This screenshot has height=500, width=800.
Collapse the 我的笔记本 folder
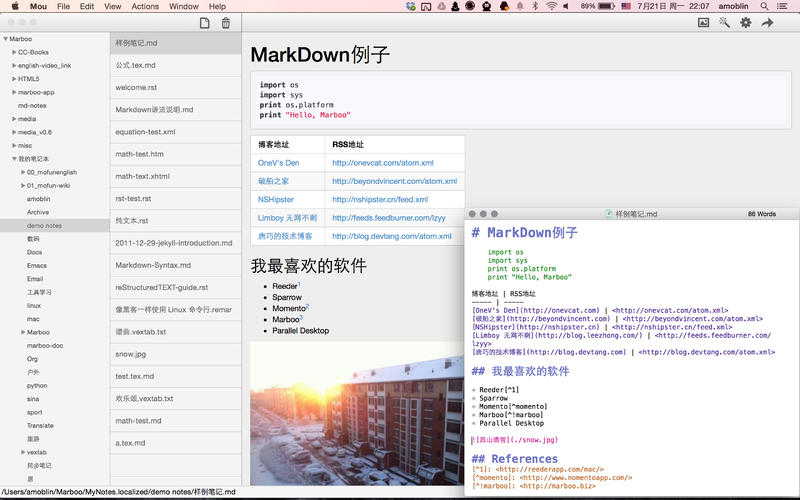[14, 159]
